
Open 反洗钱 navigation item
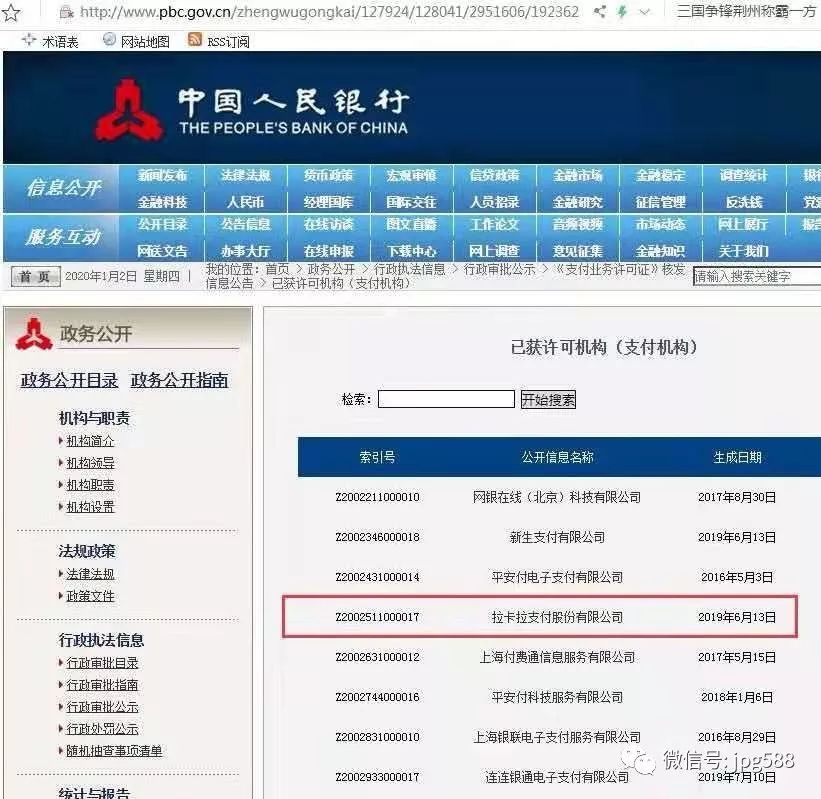[x=744, y=202]
